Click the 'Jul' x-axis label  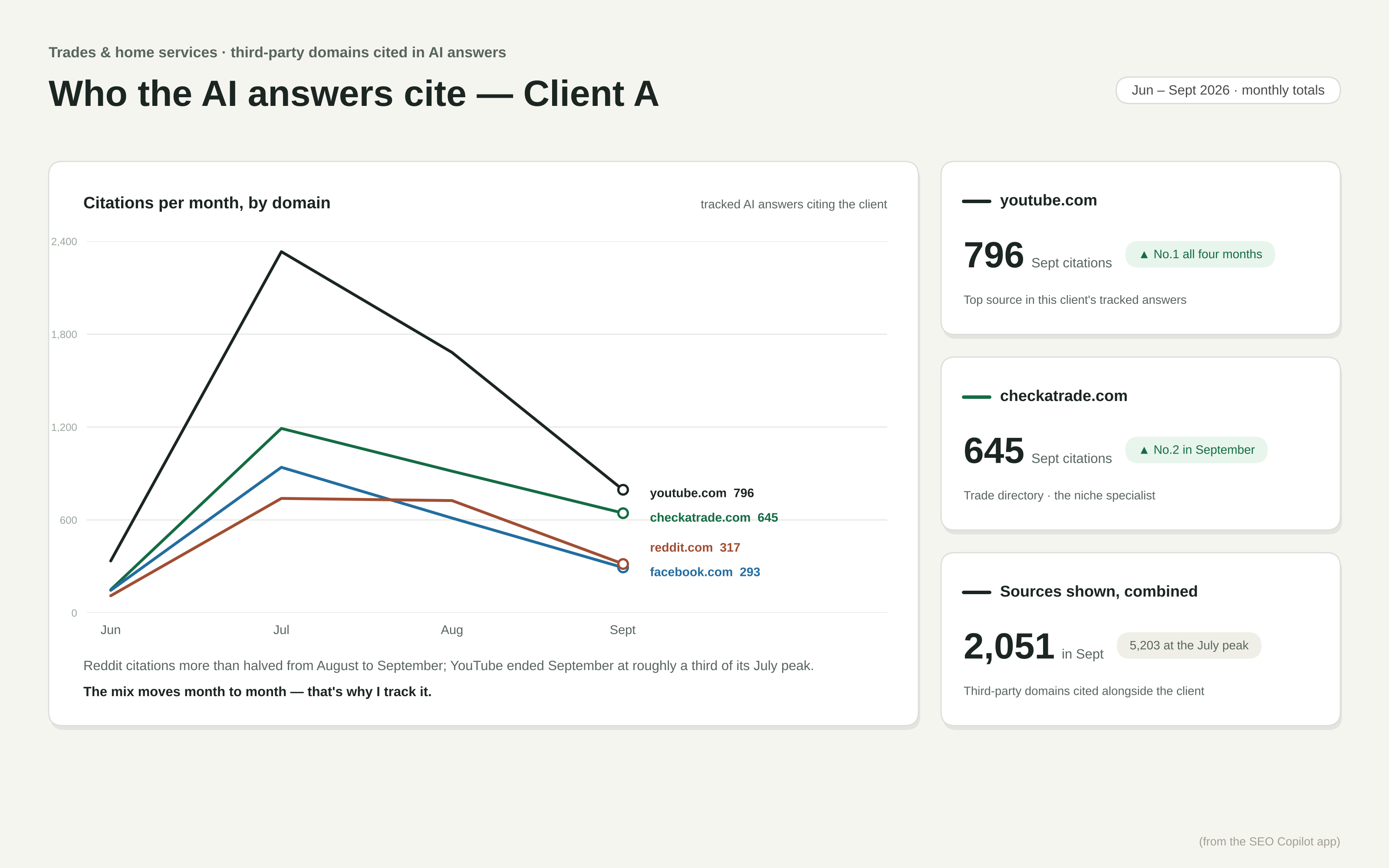click(281, 630)
